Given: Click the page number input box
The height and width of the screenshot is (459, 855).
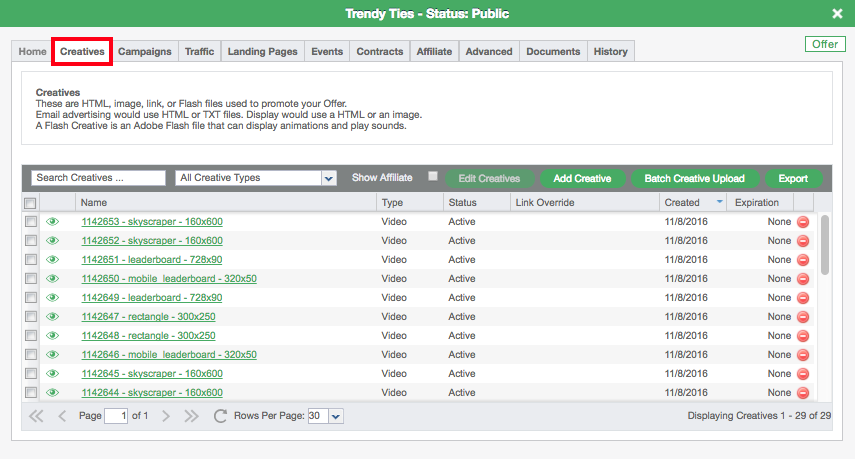Looking at the screenshot, I should pyautogui.click(x=116, y=416).
